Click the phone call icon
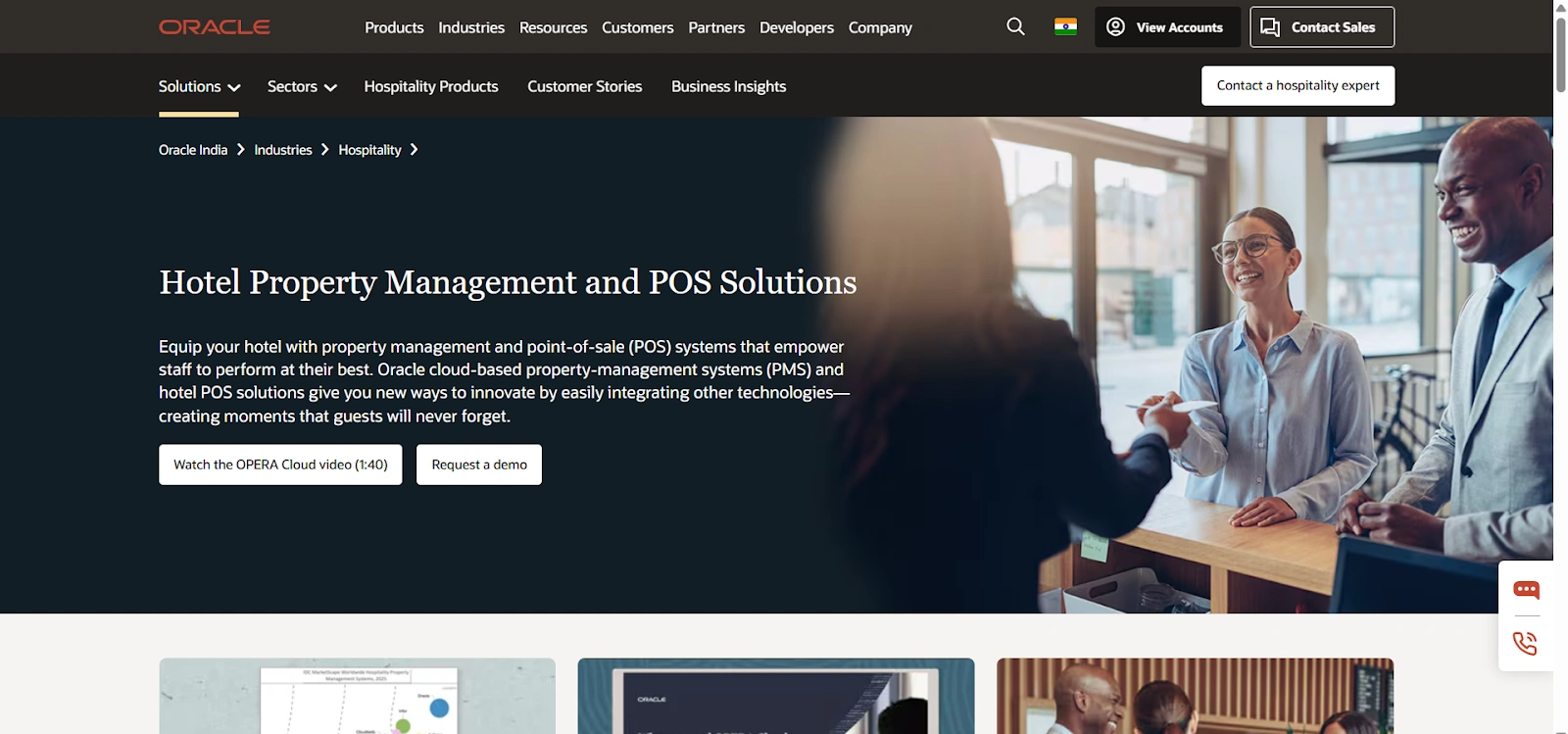1568x734 pixels. click(x=1526, y=643)
